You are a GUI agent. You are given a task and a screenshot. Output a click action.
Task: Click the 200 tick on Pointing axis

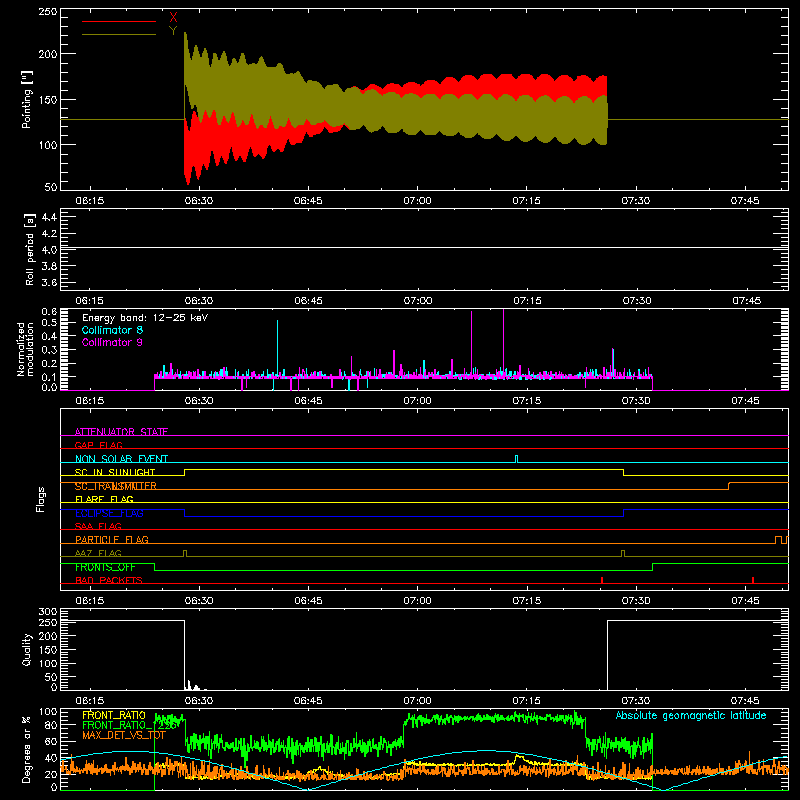47,54
